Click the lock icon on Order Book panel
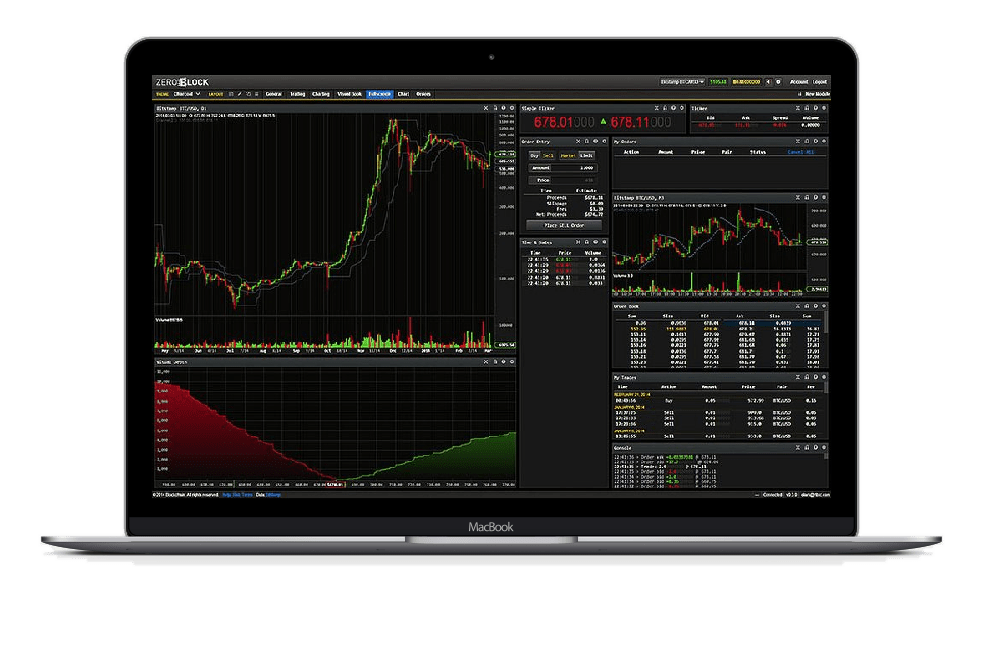The width and height of the screenshot is (1000, 662). point(807,306)
